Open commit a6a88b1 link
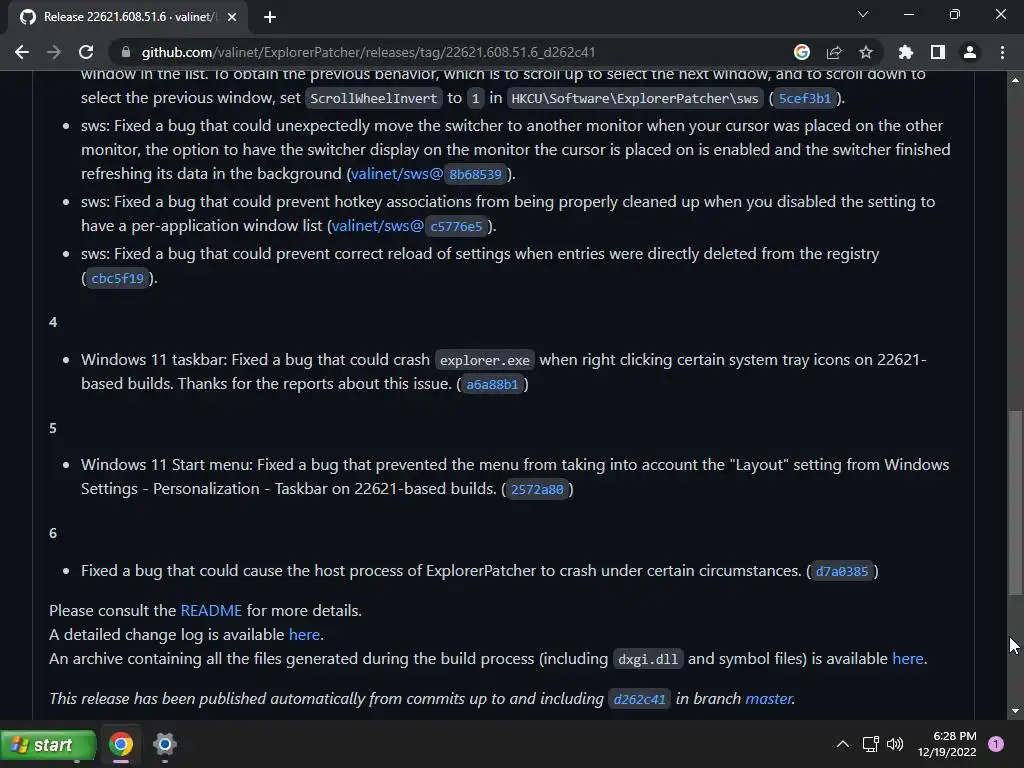Screen dimensions: 1024x768 coord(492,385)
